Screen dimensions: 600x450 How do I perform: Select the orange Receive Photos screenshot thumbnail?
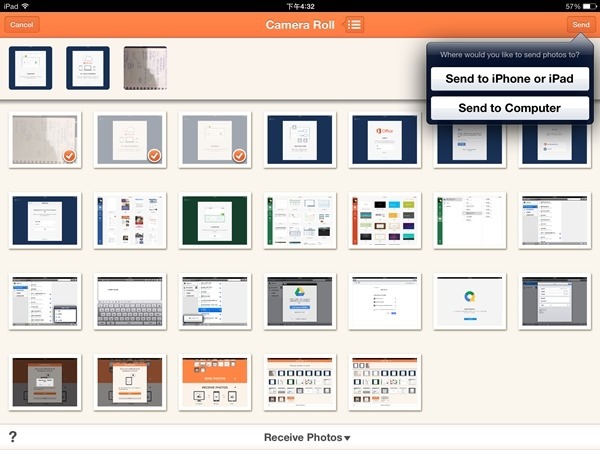coord(214,382)
